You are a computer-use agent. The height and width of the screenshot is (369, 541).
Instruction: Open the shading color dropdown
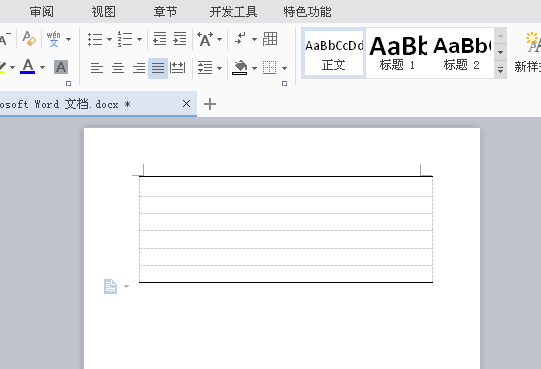click(x=254, y=68)
